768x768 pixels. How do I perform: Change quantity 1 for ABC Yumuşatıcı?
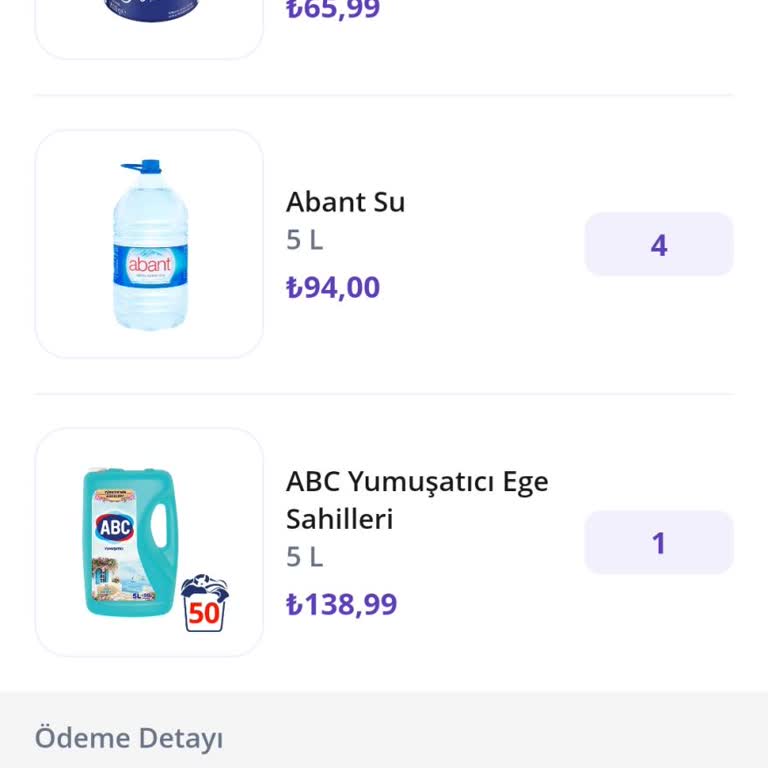(x=658, y=543)
